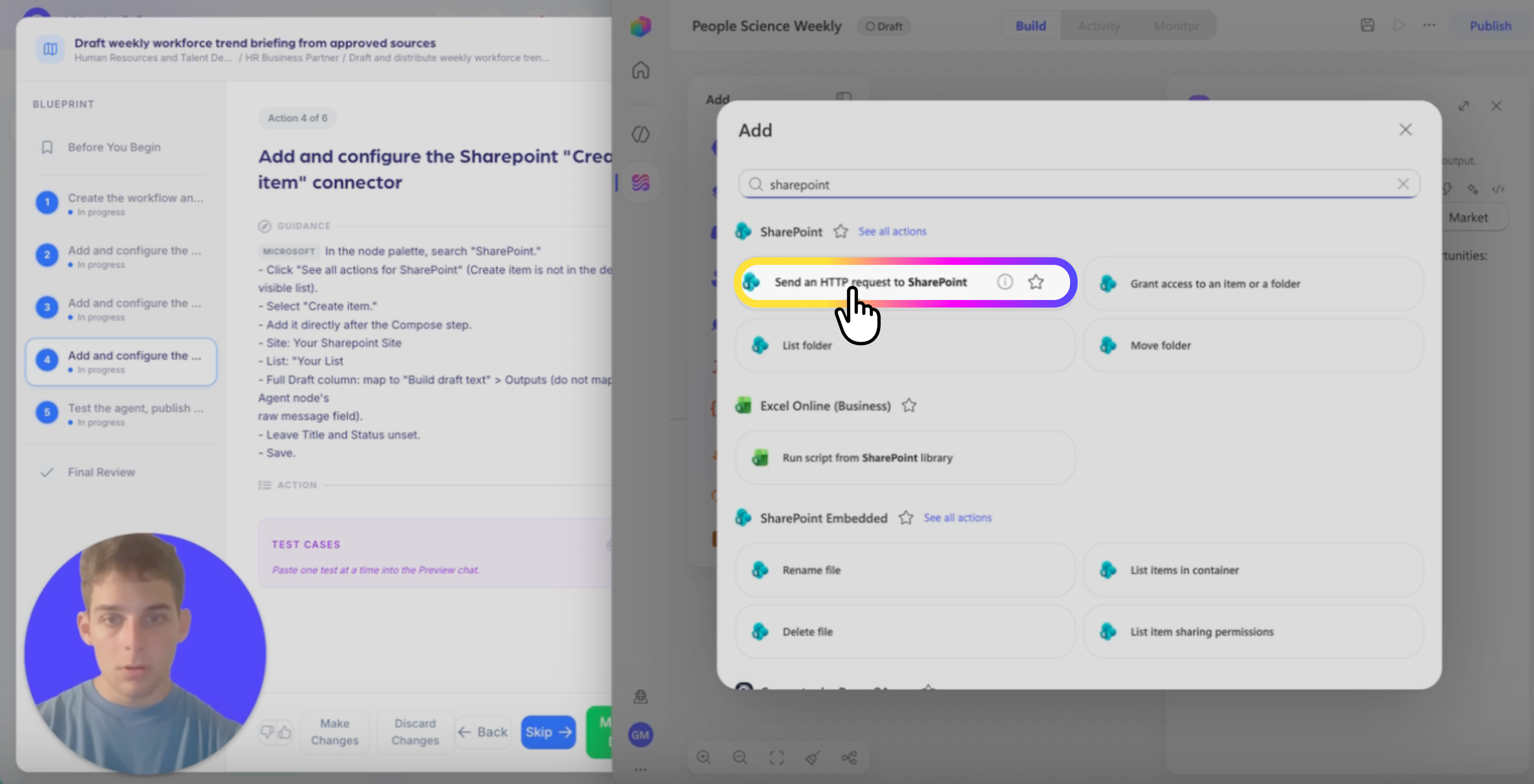The height and width of the screenshot is (784, 1534).
Task: Open blueprint step 5 Test the agent
Action: click(x=122, y=413)
